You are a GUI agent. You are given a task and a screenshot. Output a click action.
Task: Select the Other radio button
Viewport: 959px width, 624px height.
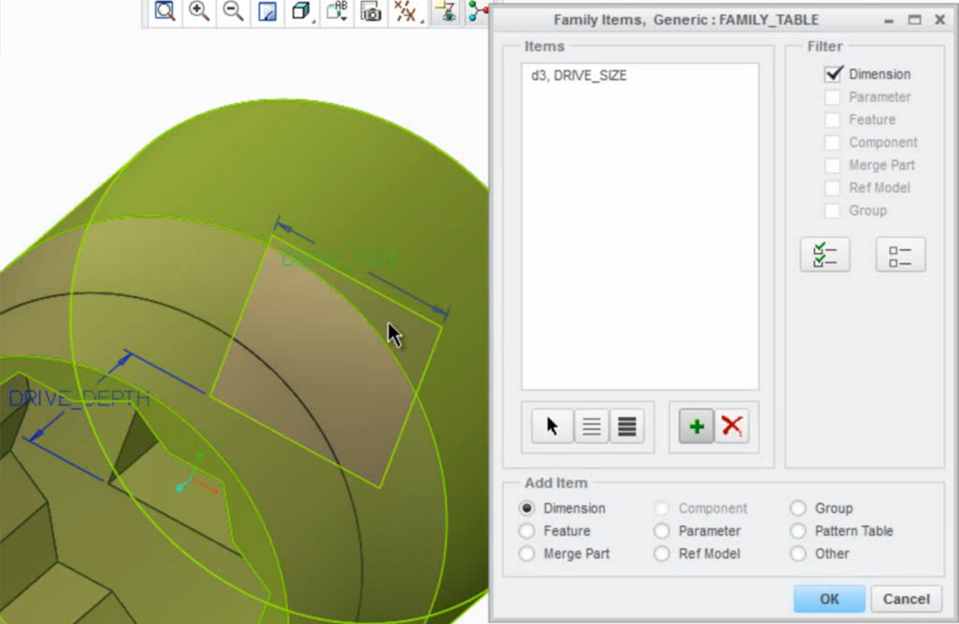[798, 554]
